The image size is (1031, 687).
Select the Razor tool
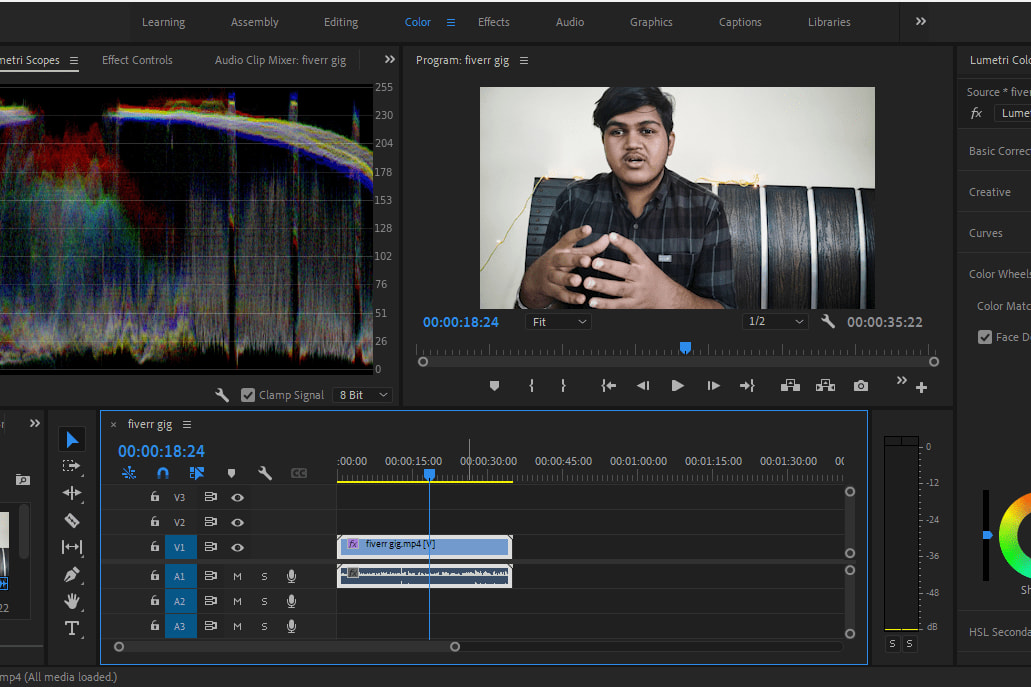72,520
